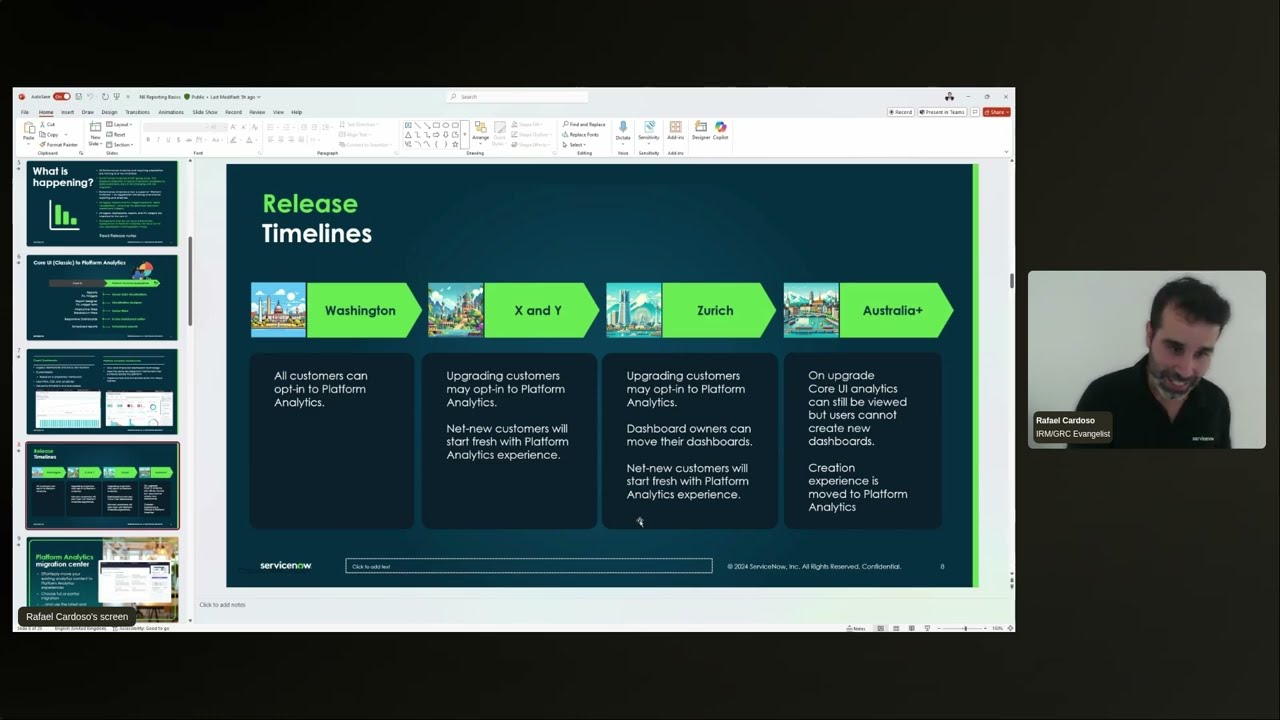Select the Platform Analytics migration center thumbnail
1280x720 pixels.
pos(102,580)
